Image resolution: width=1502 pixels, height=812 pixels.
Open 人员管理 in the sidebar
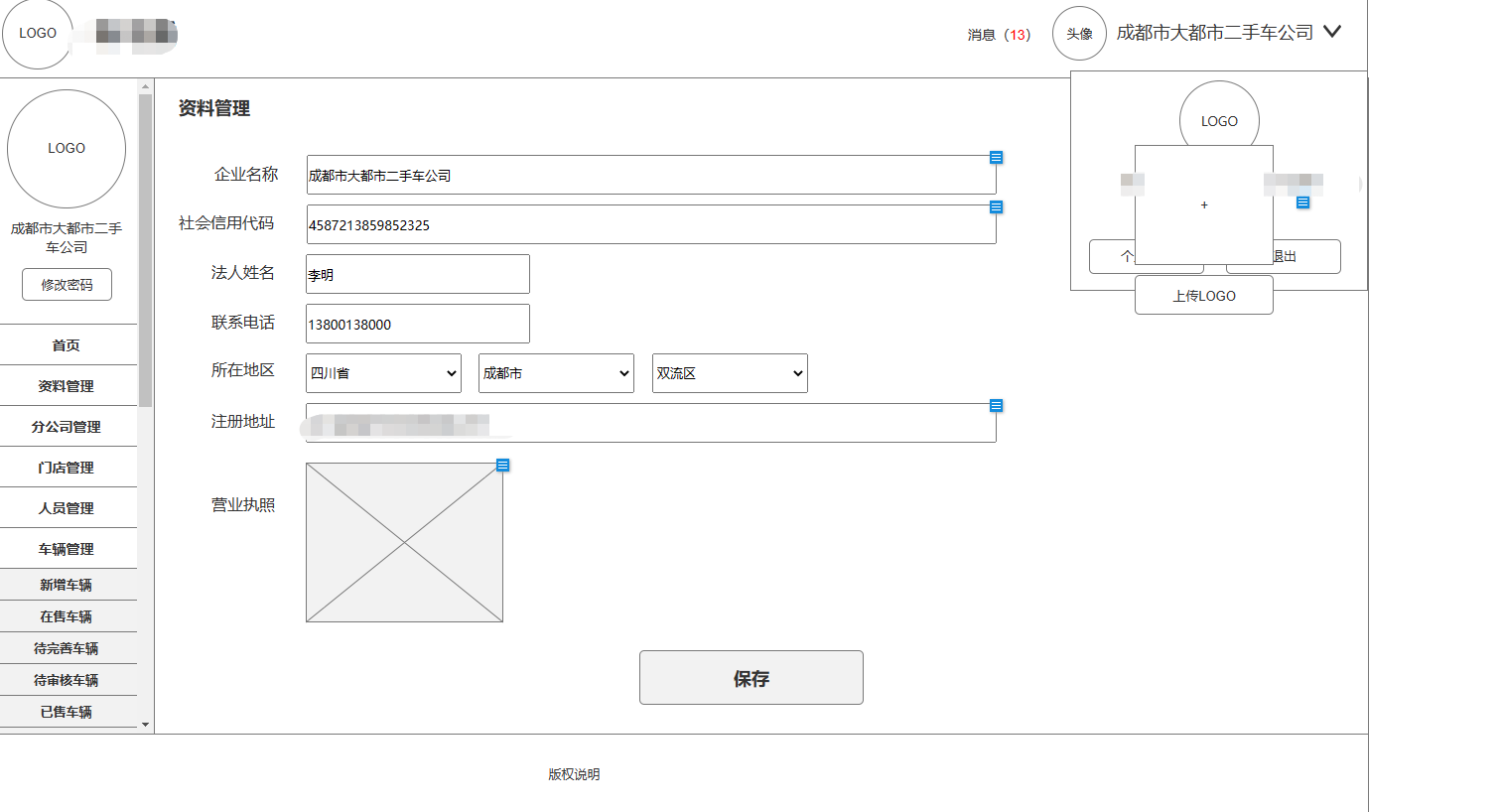[x=68, y=507]
